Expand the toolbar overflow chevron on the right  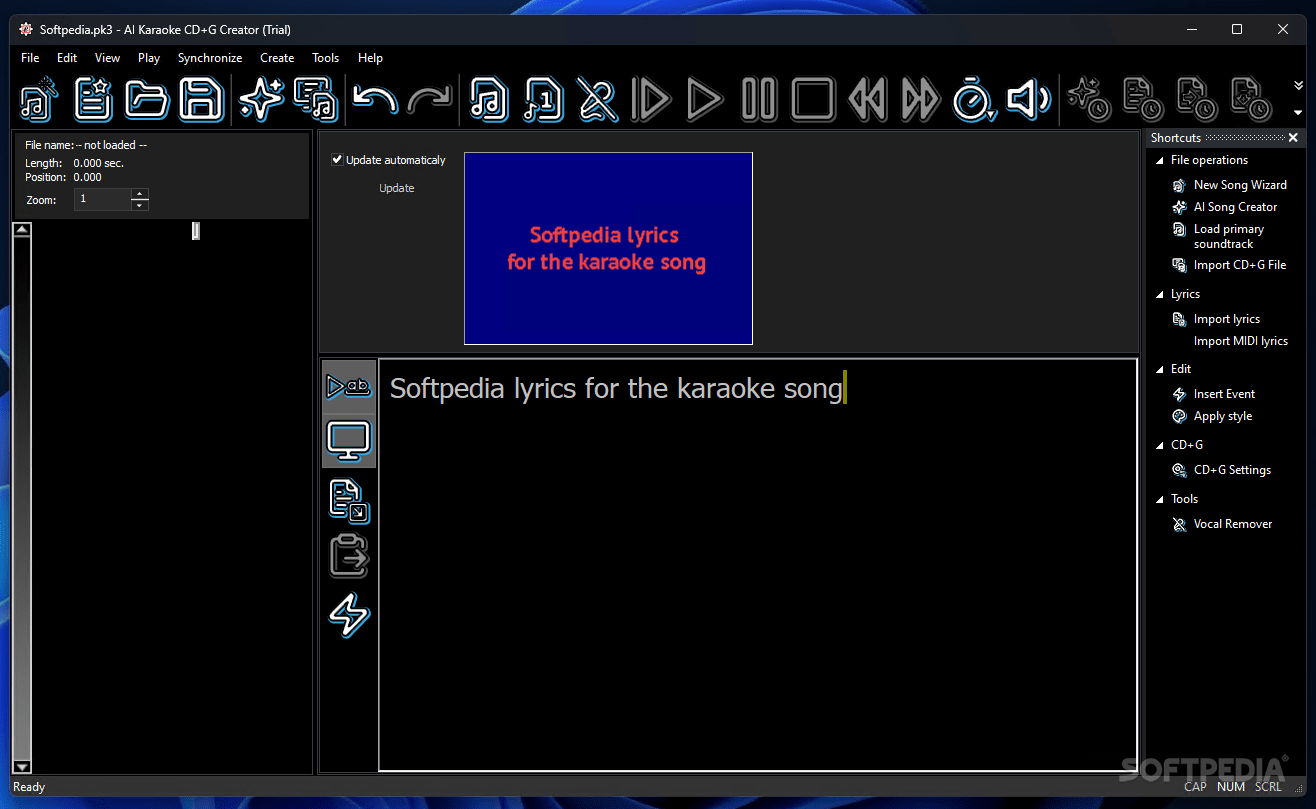coord(1299,87)
